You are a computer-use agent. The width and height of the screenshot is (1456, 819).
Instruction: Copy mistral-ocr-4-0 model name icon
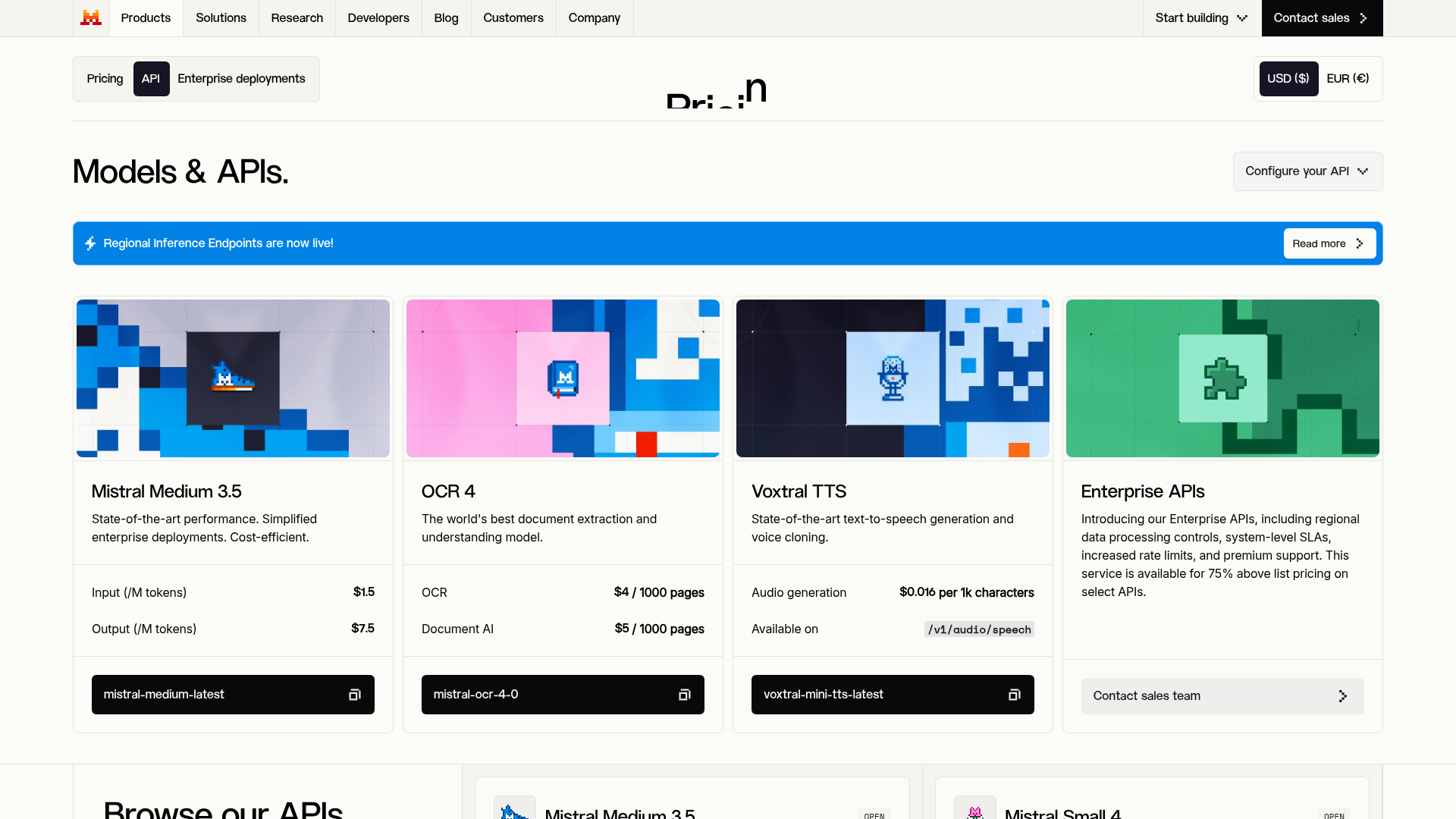[x=684, y=695]
